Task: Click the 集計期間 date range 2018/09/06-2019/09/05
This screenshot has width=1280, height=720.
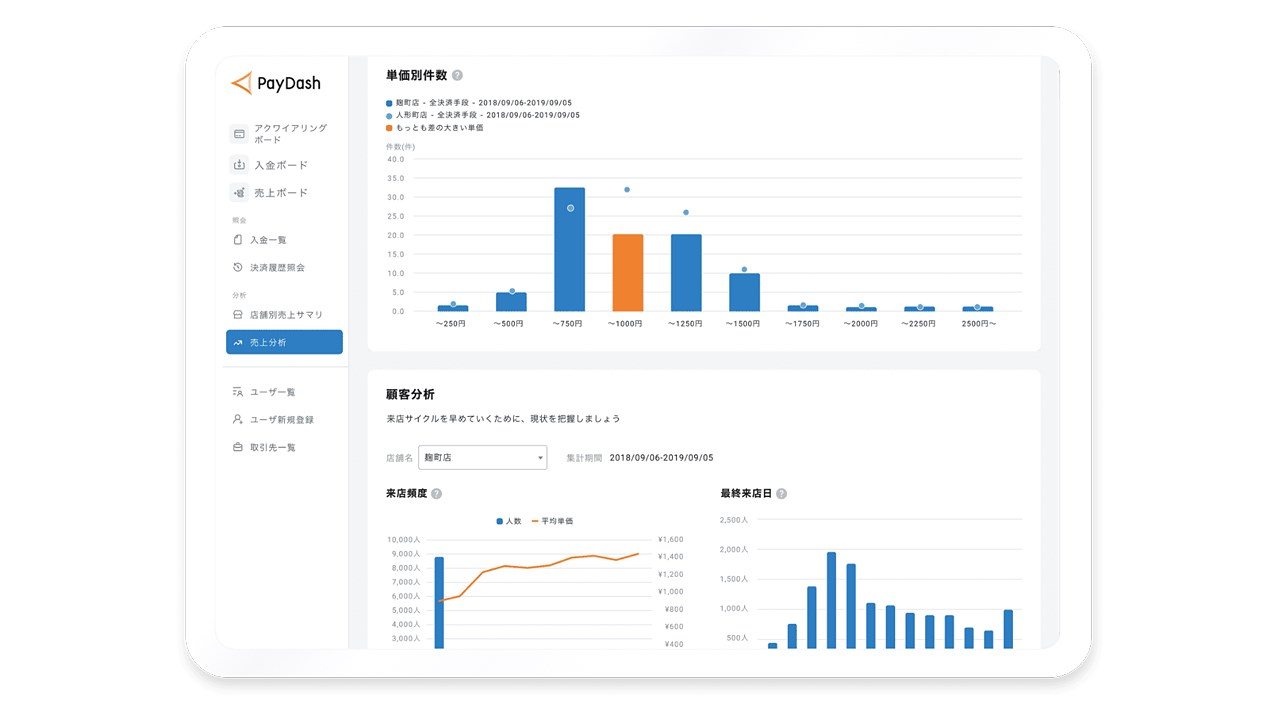Action: (x=661, y=457)
